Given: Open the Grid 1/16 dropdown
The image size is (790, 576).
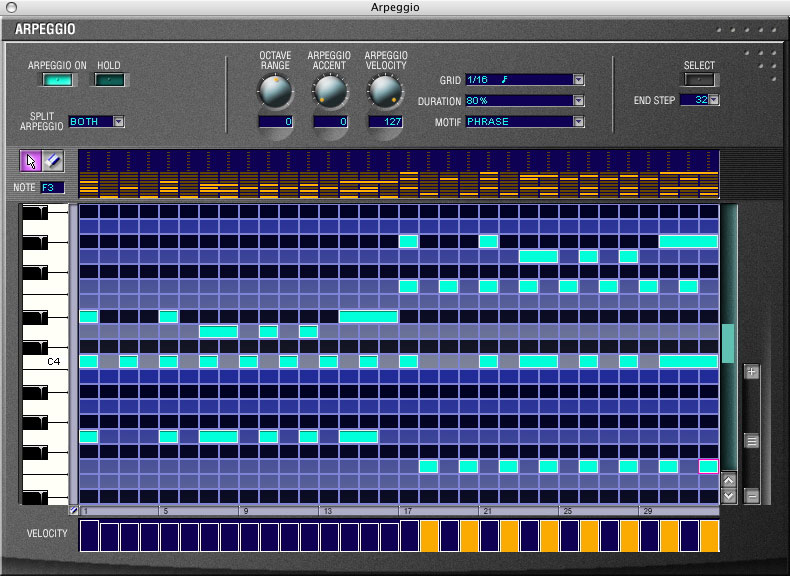Looking at the screenshot, I should [578, 80].
